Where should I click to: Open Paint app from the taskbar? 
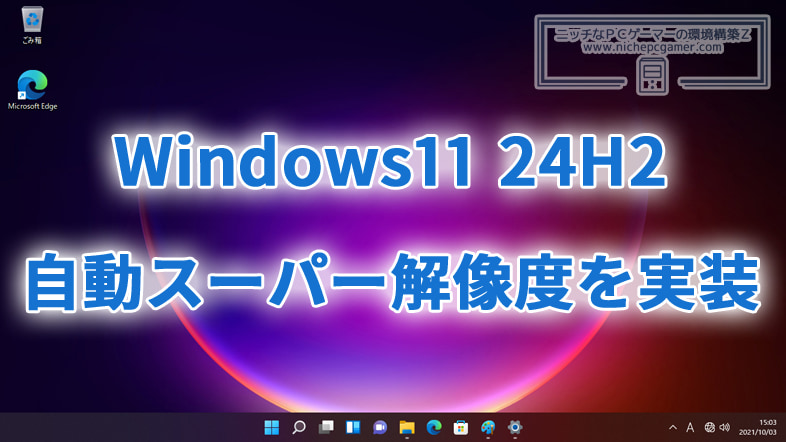click(x=488, y=427)
